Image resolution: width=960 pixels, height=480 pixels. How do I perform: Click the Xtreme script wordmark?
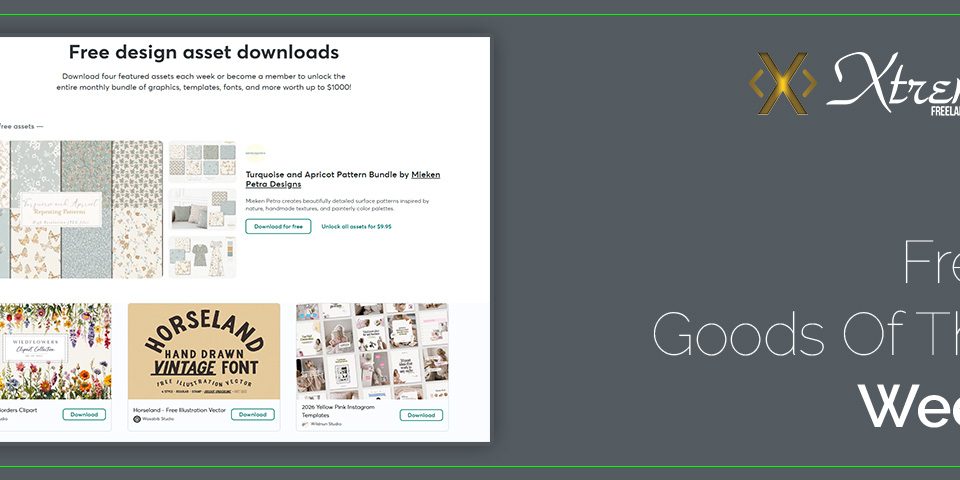[894, 82]
